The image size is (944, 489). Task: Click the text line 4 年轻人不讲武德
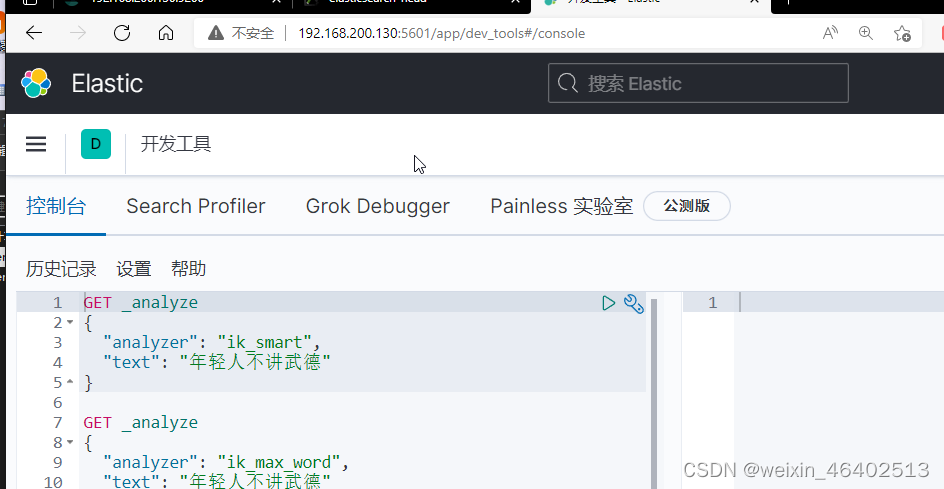[217, 362]
